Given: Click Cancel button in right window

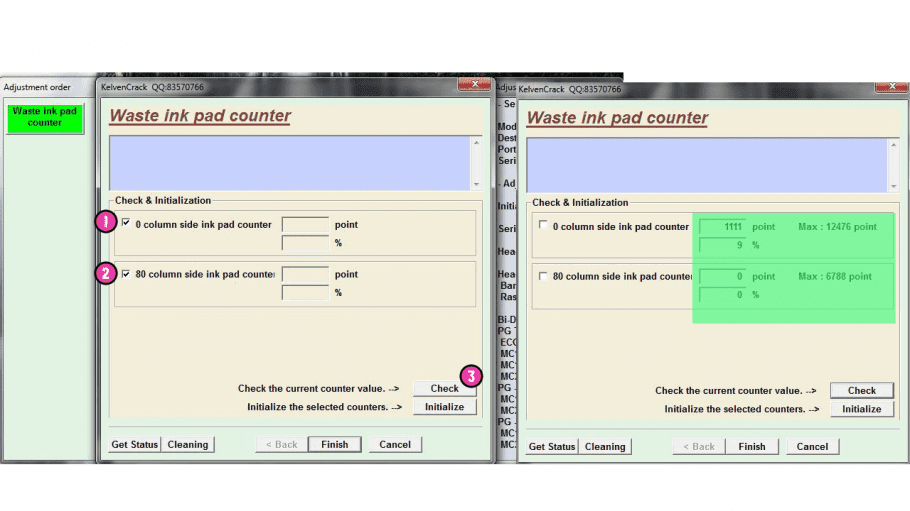Looking at the screenshot, I should coord(812,447).
